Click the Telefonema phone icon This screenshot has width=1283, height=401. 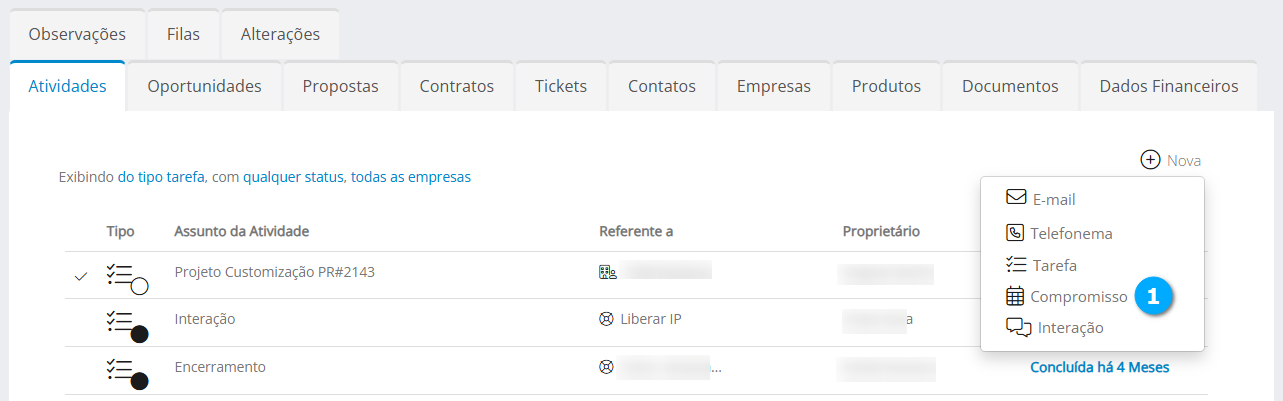tap(1015, 233)
